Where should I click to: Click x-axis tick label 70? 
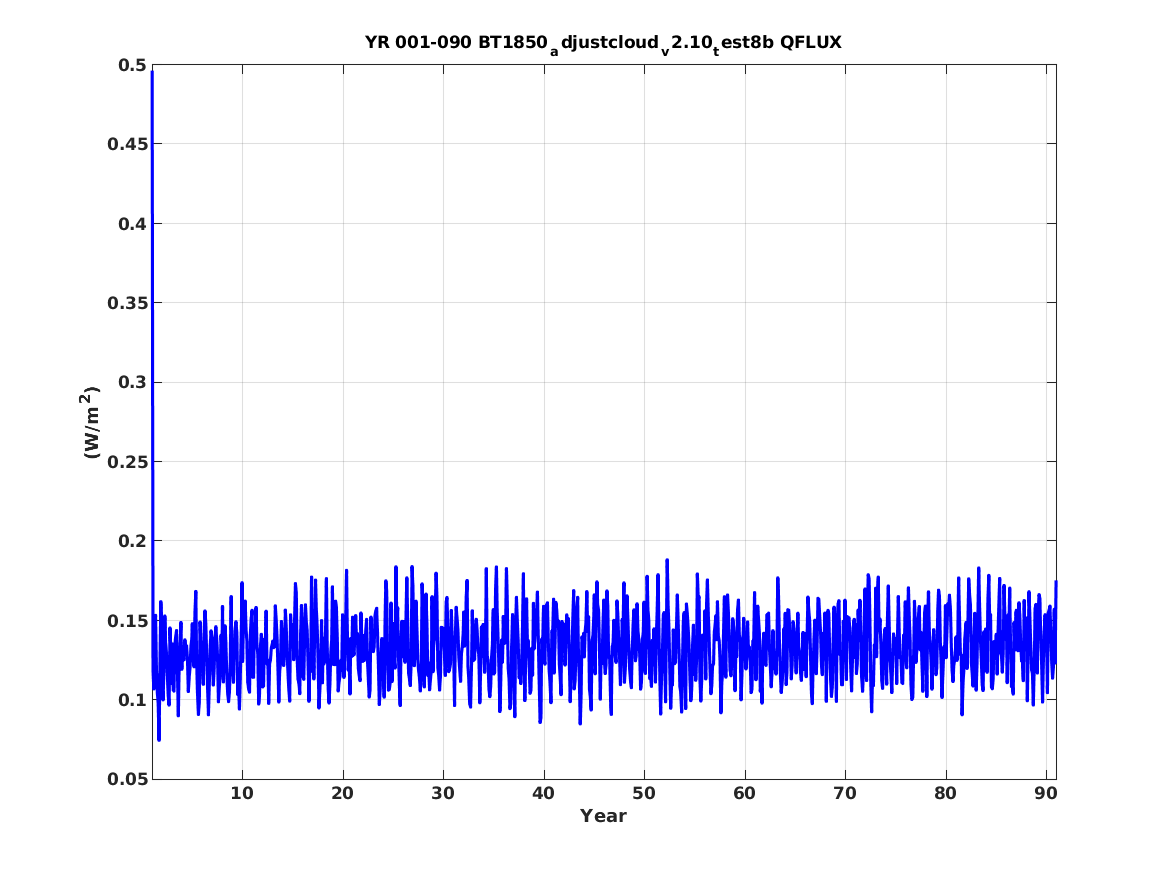click(x=845, y=793)
